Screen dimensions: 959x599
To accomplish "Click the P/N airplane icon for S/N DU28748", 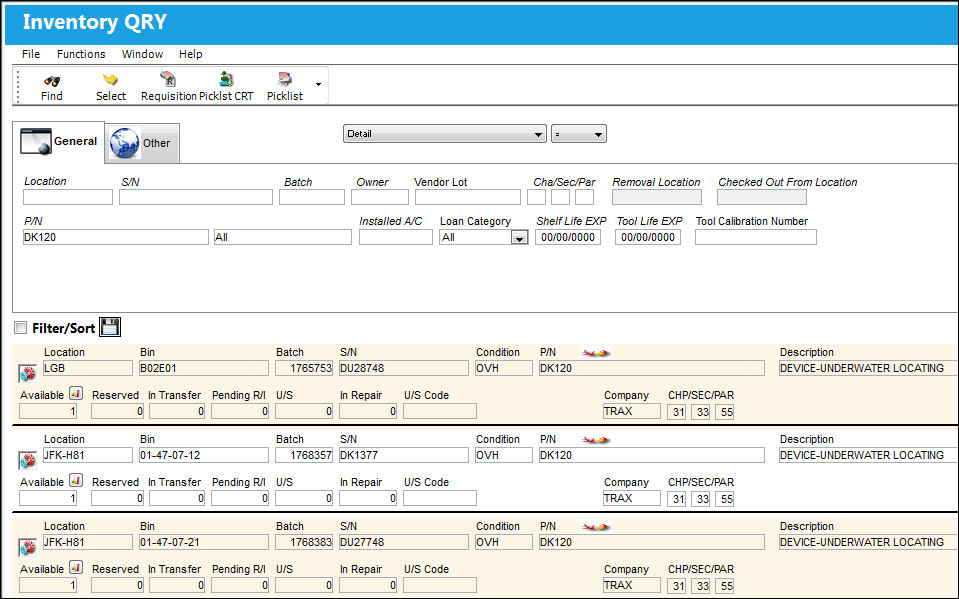I will [x=596, y=352].
